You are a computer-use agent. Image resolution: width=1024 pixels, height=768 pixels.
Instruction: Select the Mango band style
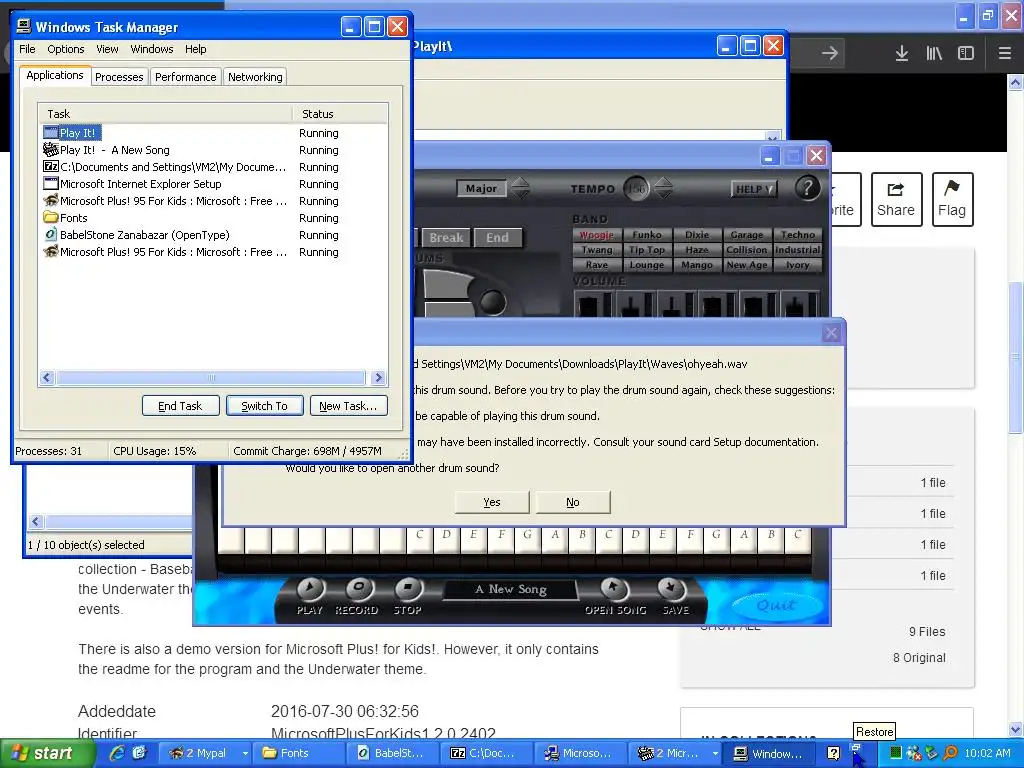[697, 264]
